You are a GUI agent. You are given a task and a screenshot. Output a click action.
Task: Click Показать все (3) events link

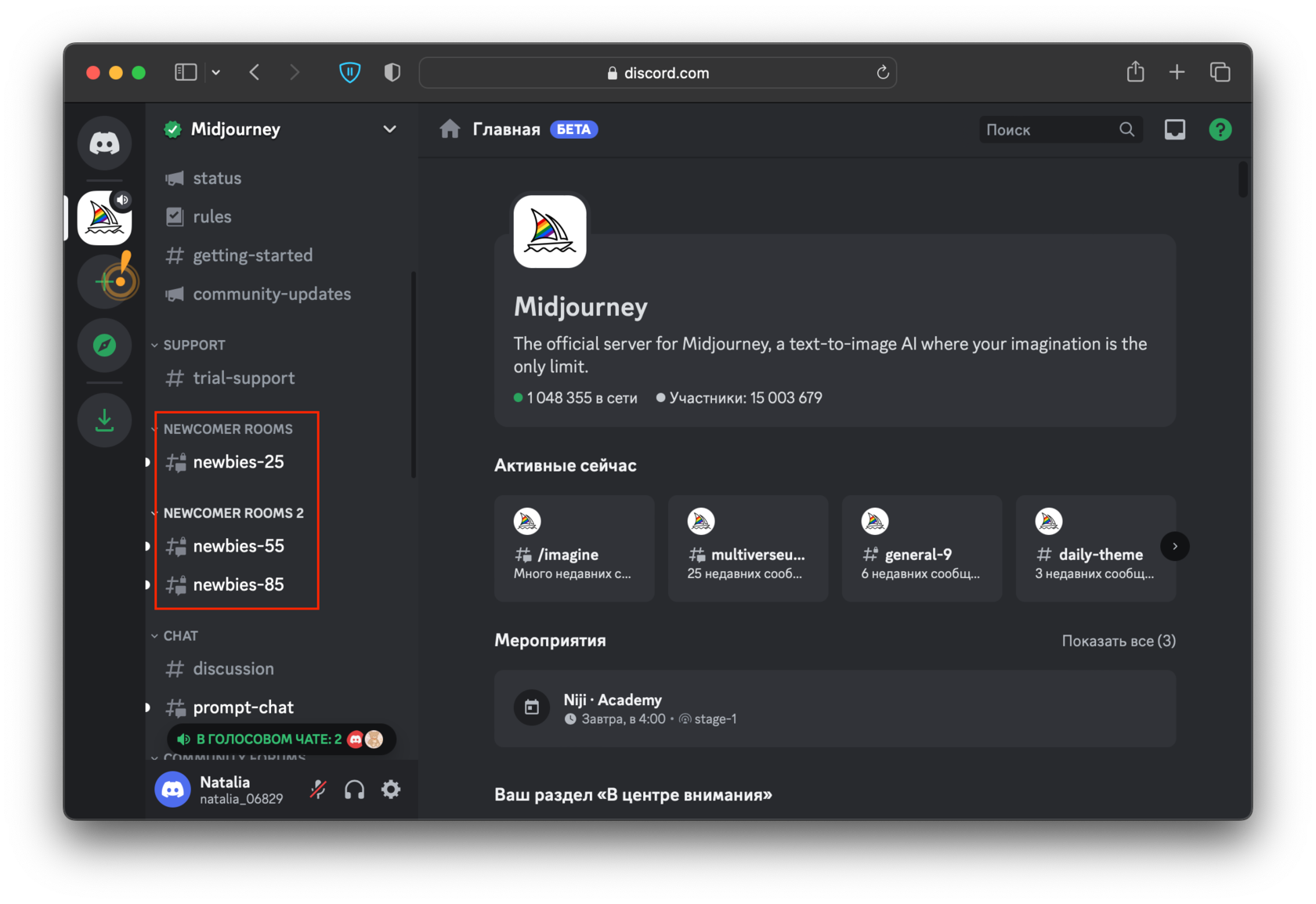pos(1119,641)
